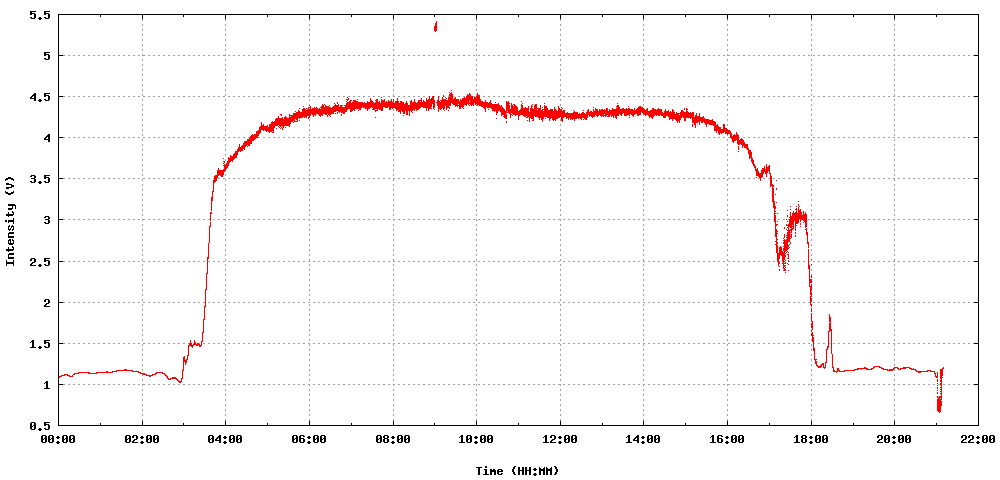The height and width of the screenshot is (480, 1000).
Task: Click the "14:00" time tick label
Action: click(x=643, y=439)
